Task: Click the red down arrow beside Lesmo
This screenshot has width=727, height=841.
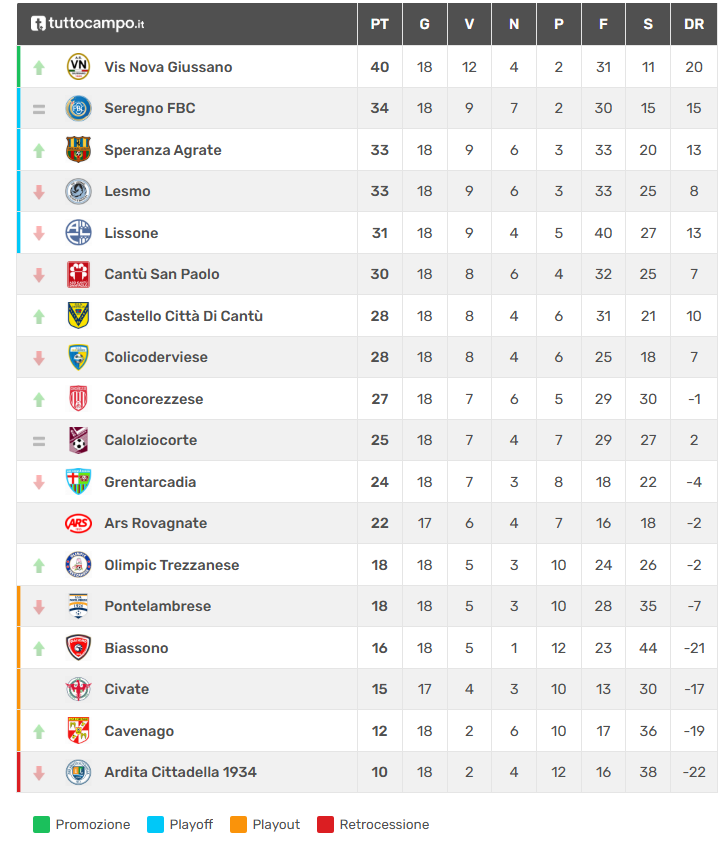Action: click(39, 191)
